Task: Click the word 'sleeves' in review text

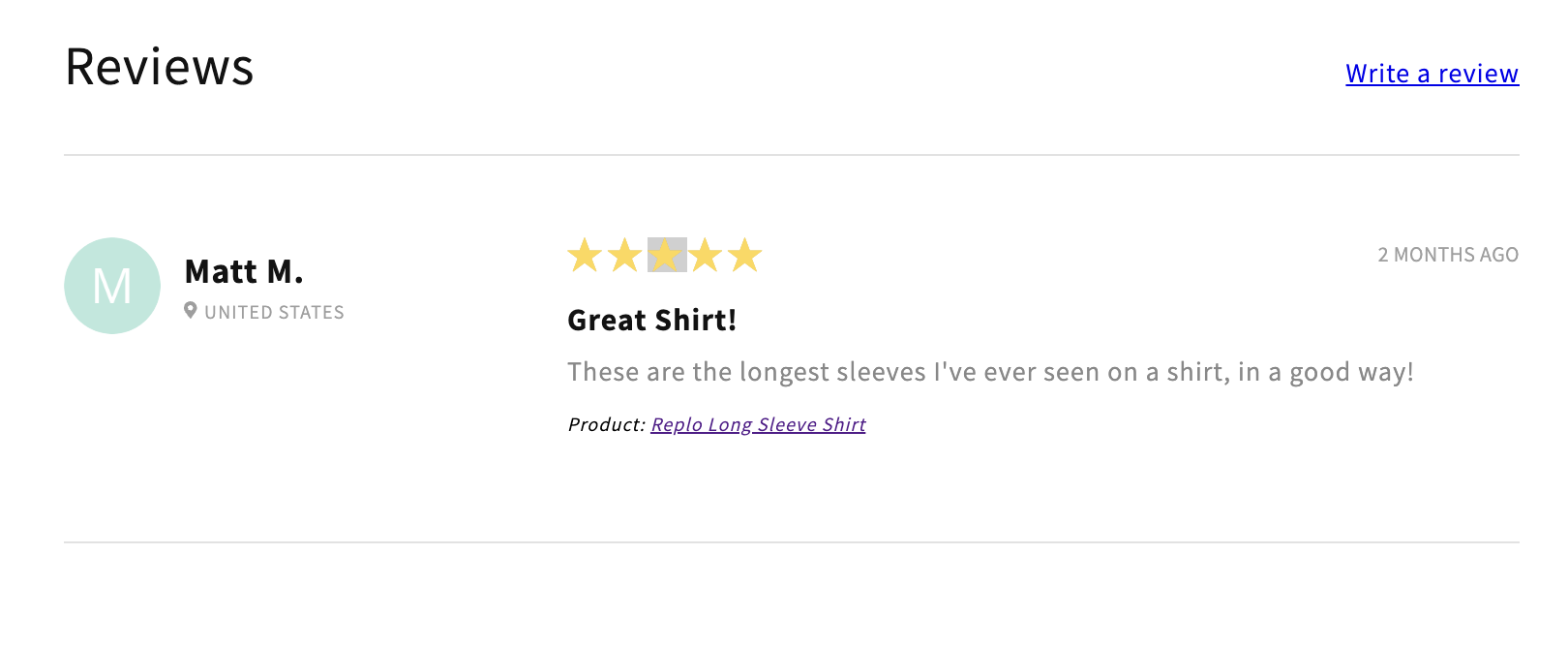Action: 881,372
